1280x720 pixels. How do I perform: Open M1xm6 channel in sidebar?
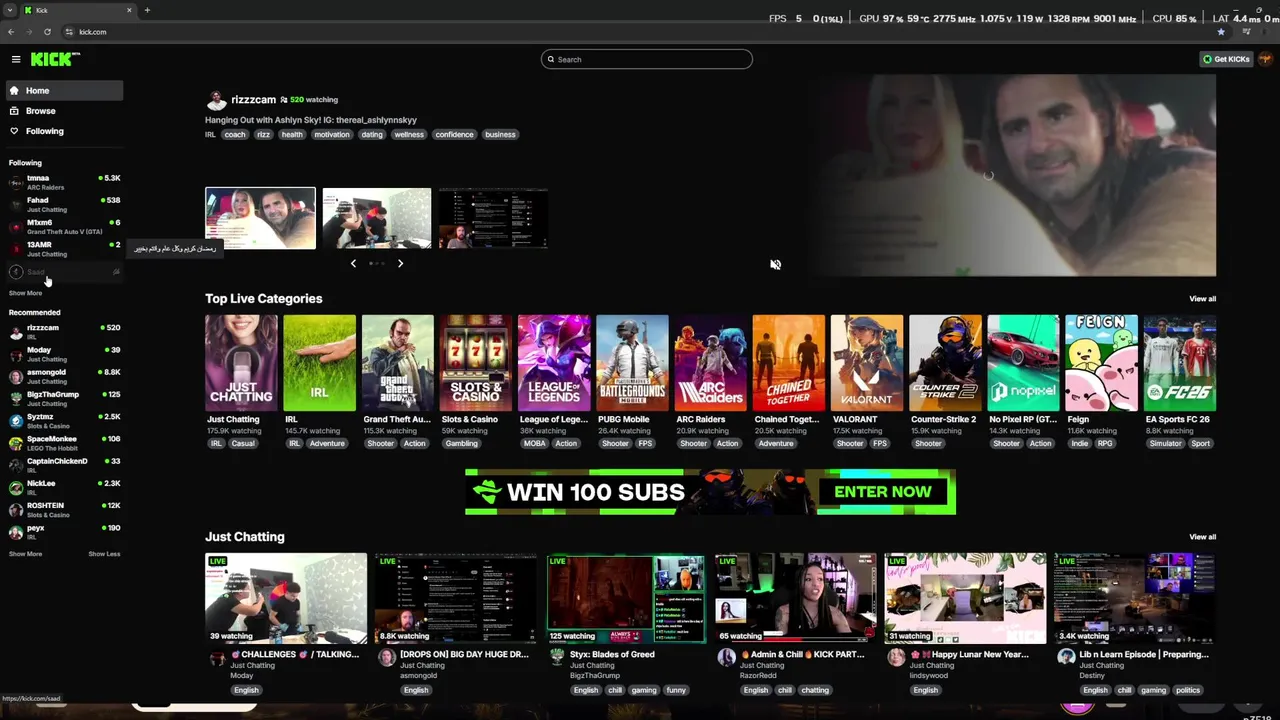(65, 227)
